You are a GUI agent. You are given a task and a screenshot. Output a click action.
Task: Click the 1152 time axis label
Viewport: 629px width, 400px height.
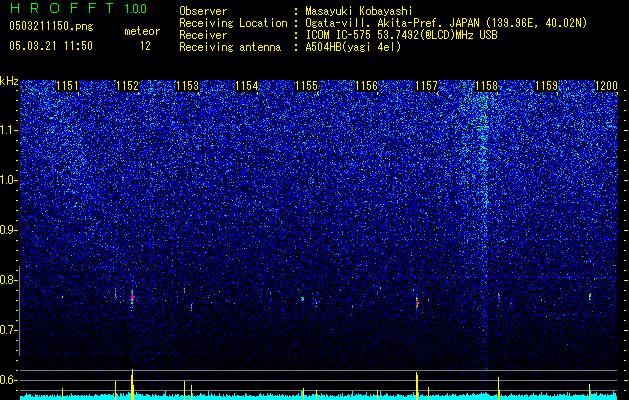[x=128, y=86]
